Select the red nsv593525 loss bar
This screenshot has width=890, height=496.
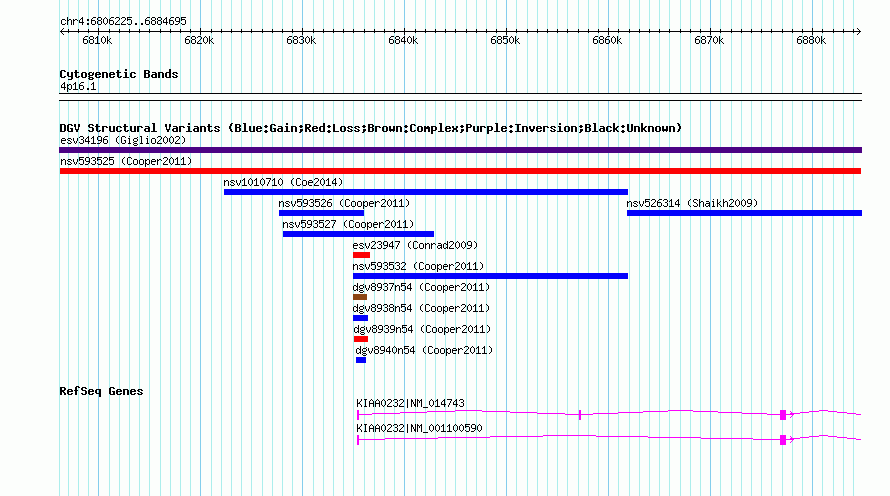pos(460,171)
